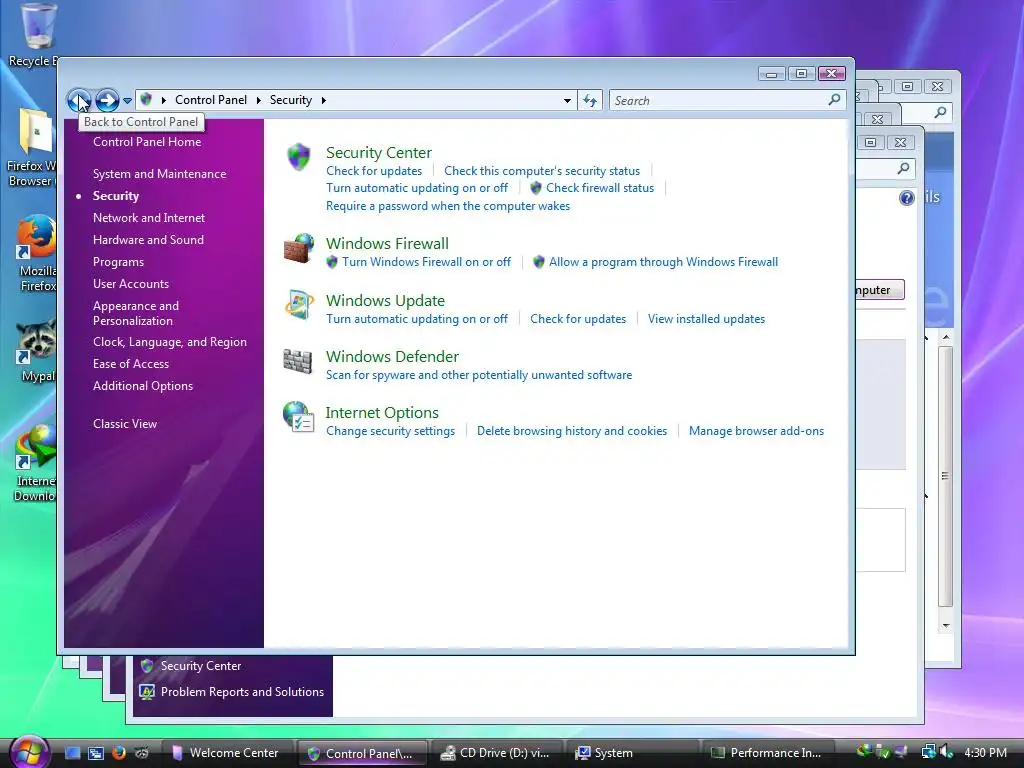Click the Windows Firewall brick wall icon
The image size is (1024, 768).
(298, 248)
